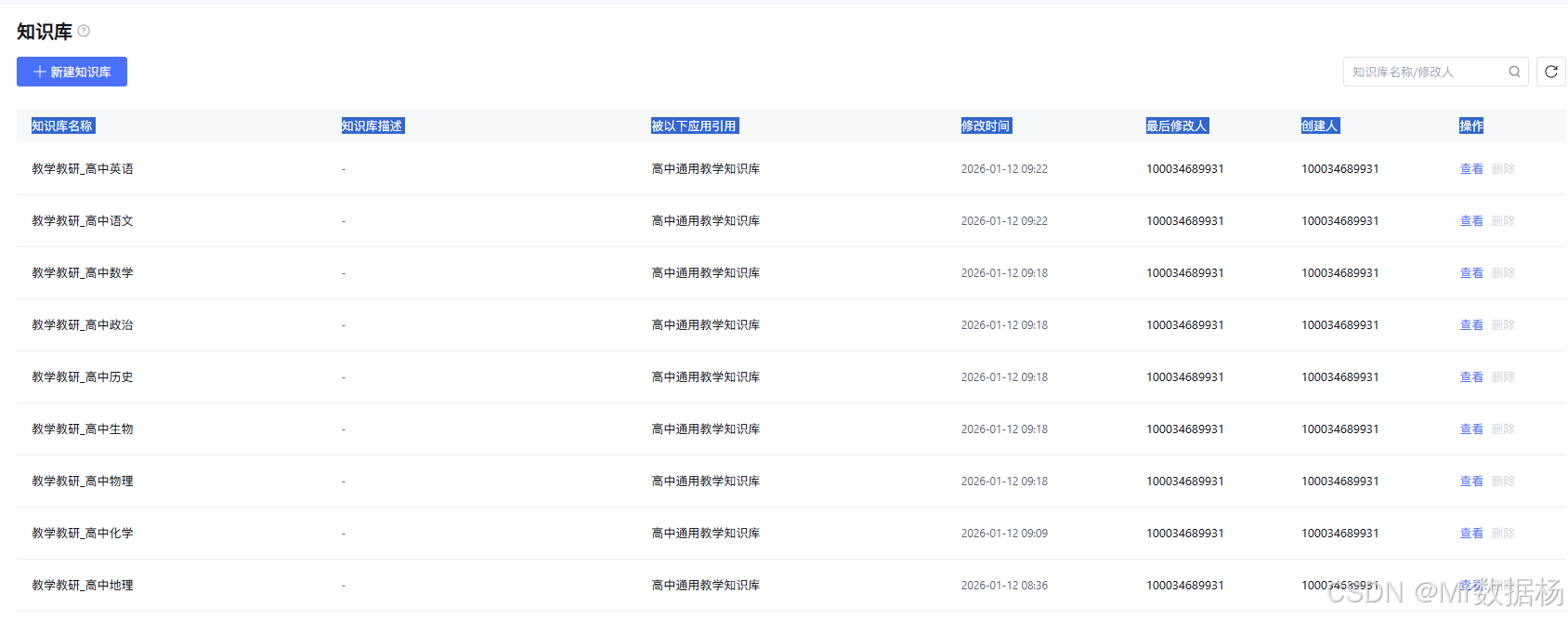Click the 最后修改人 column header

(x=1177, y=125)
